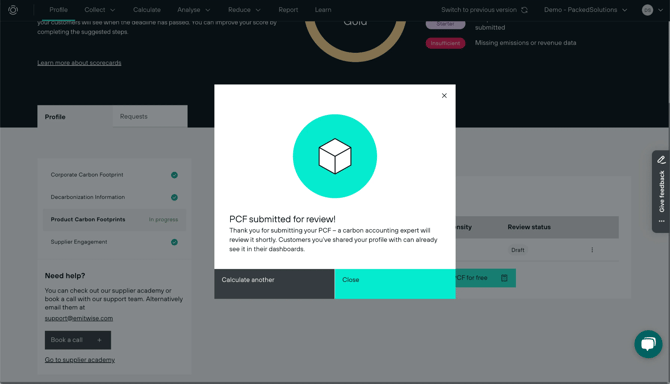
Task: Click the green check next to Supplier Engagement
Action: coord(174,242)
